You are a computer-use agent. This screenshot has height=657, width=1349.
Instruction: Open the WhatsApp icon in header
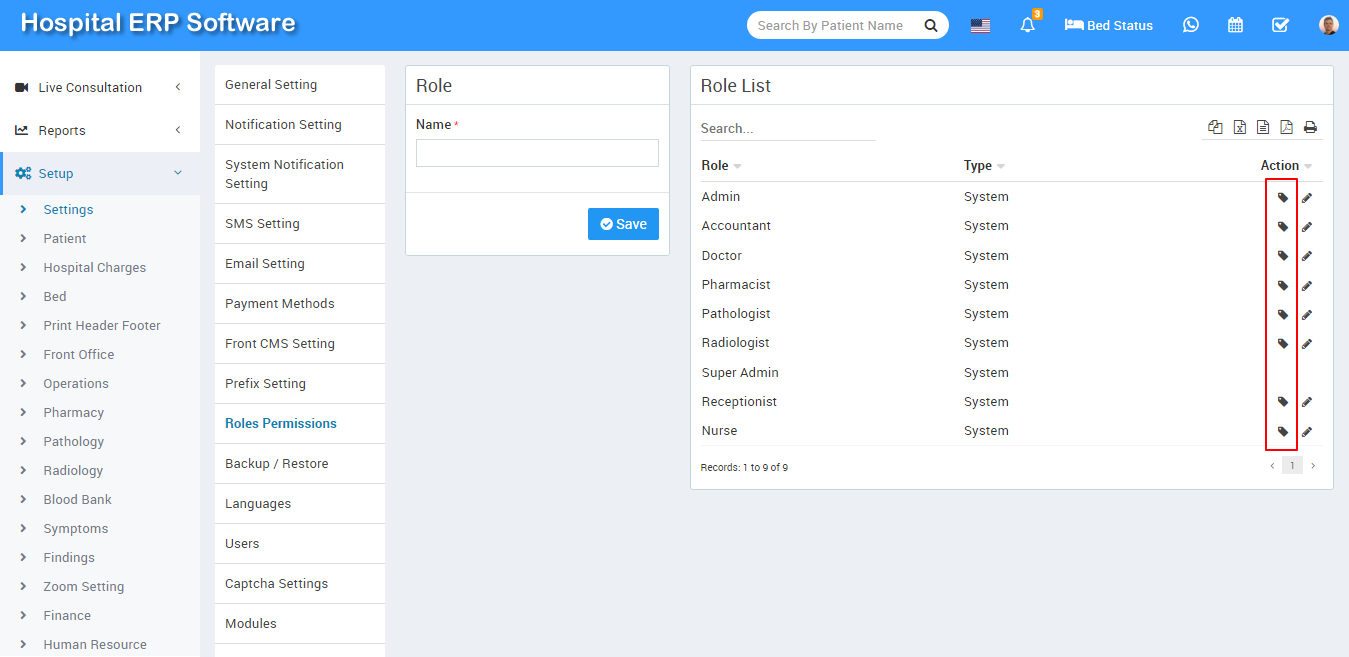tap(1190, 25)
